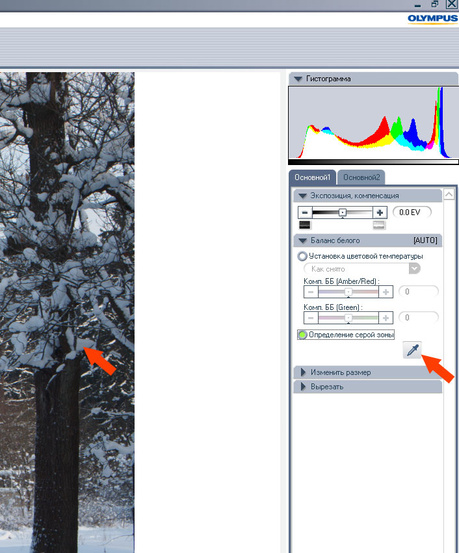
Task: Decrease exposure with the minus button
Action: [305, 212]
